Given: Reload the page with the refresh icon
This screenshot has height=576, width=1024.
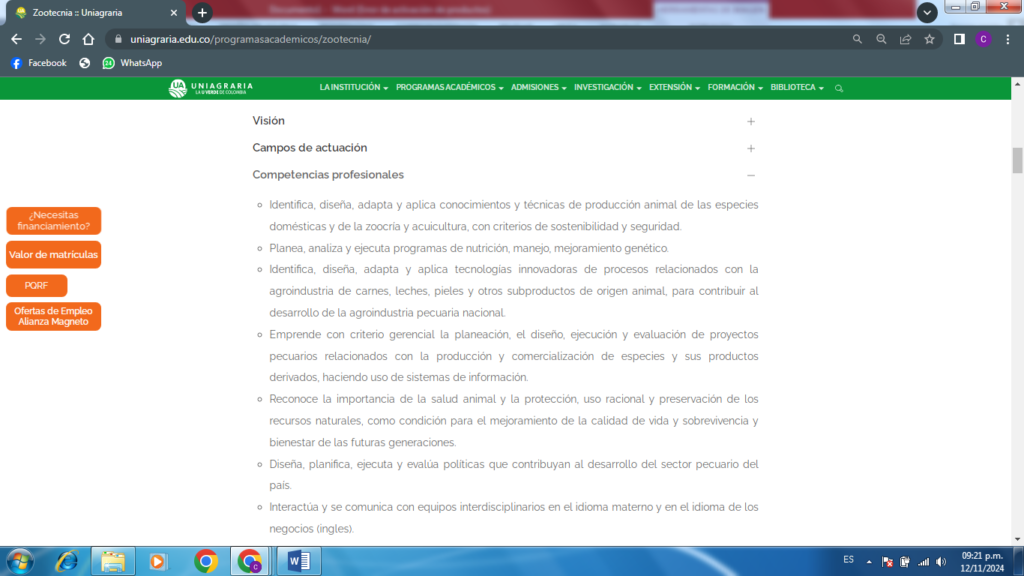Looking at the screenshot, I should click(x=64, y=39).
